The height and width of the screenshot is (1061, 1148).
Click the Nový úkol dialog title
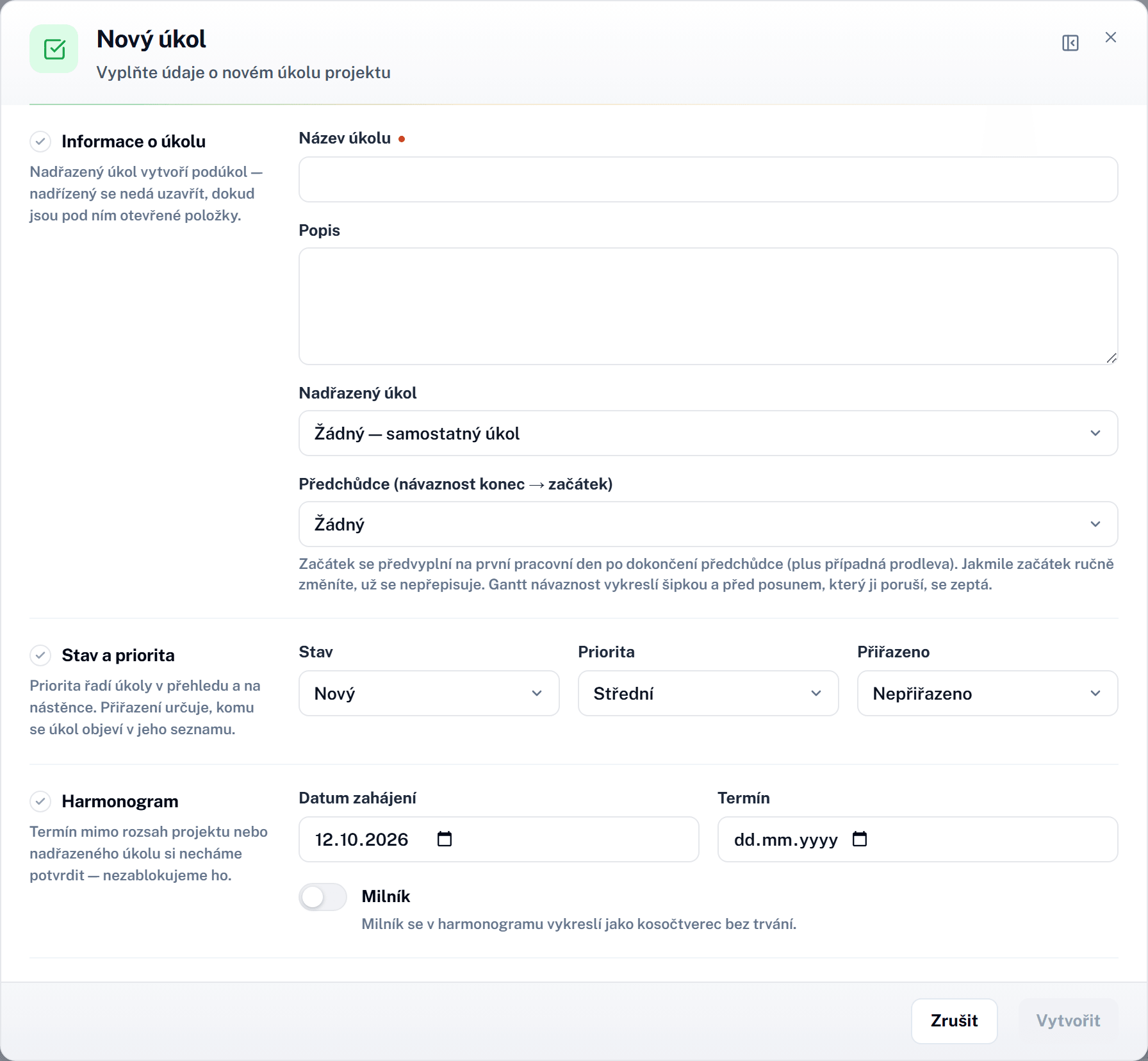point(151,39)
